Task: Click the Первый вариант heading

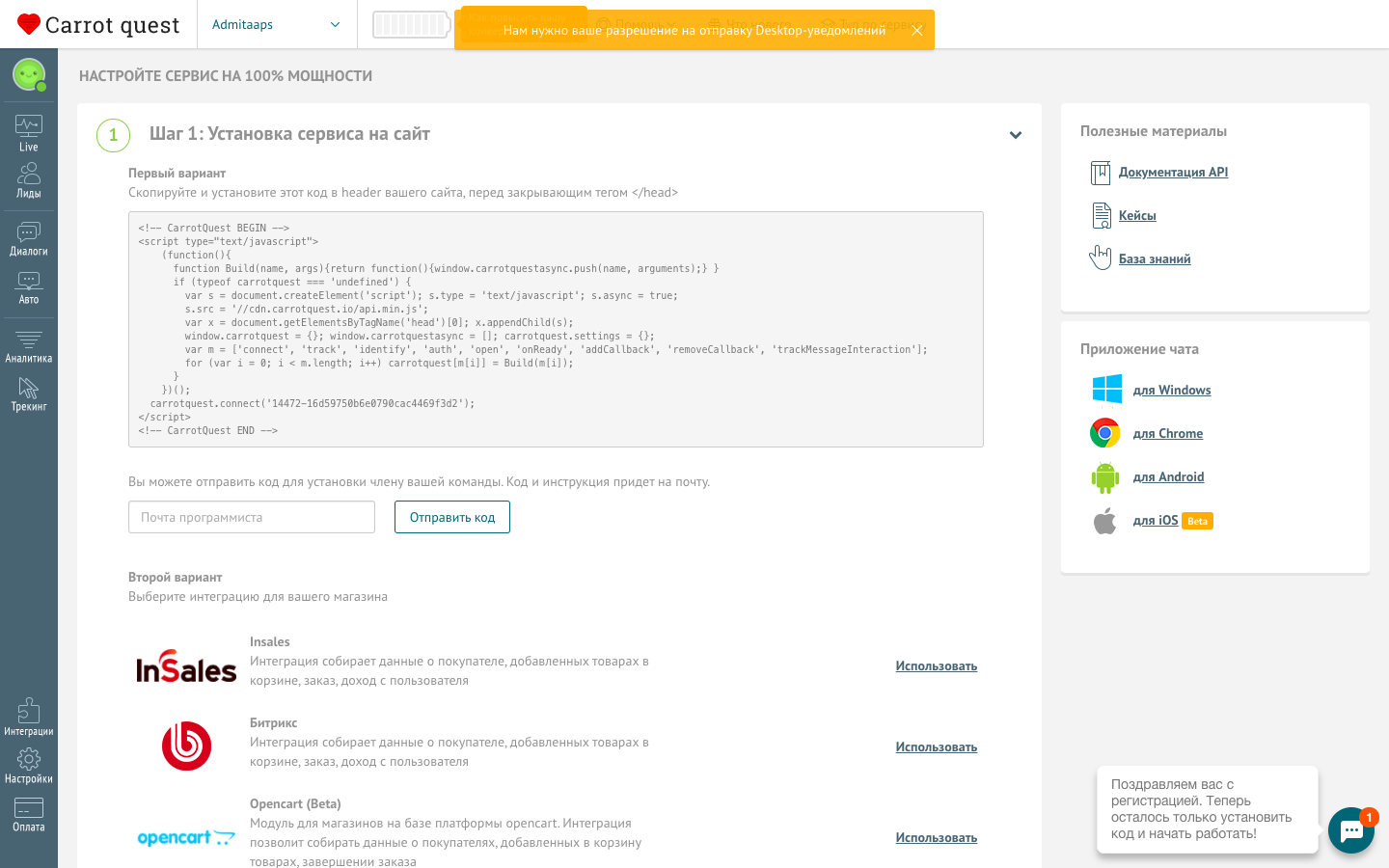Action: (177, 174)
